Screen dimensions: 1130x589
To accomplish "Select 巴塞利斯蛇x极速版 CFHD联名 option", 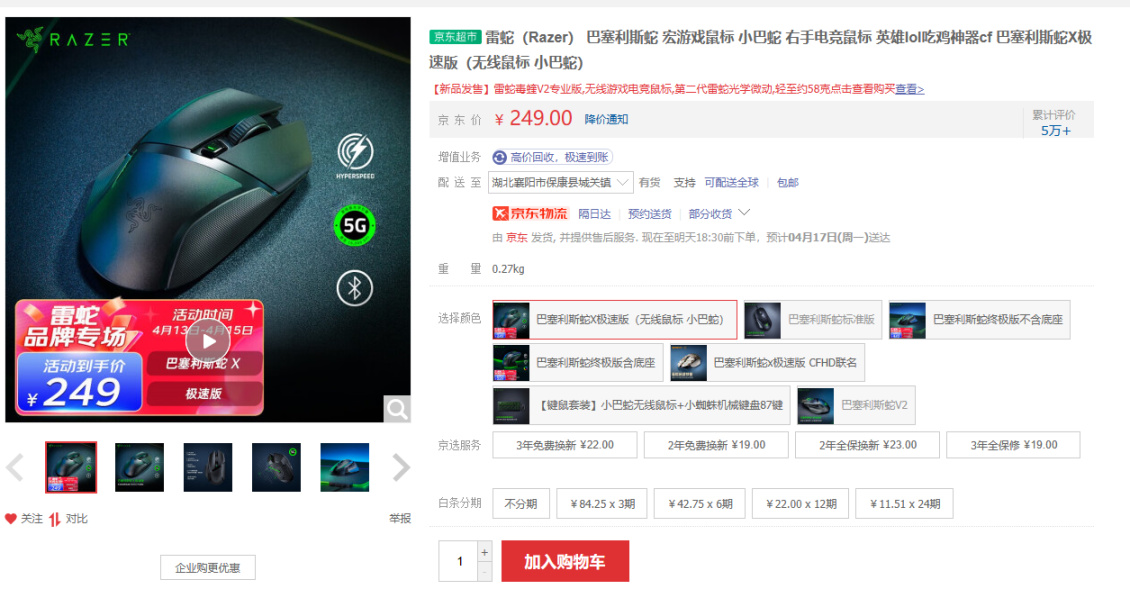I will click(767, 363).
